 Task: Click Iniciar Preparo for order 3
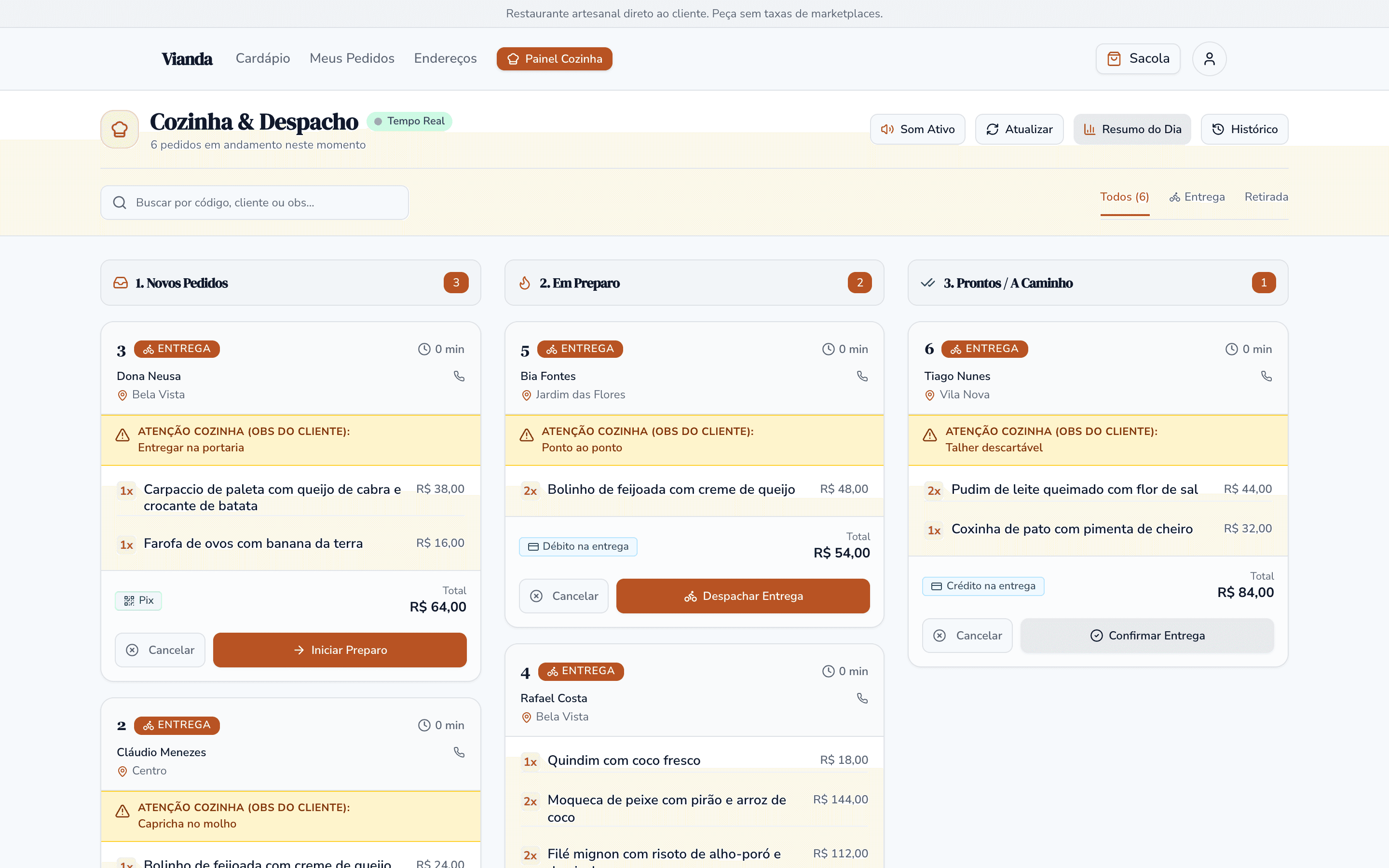(x=340, y=650)
